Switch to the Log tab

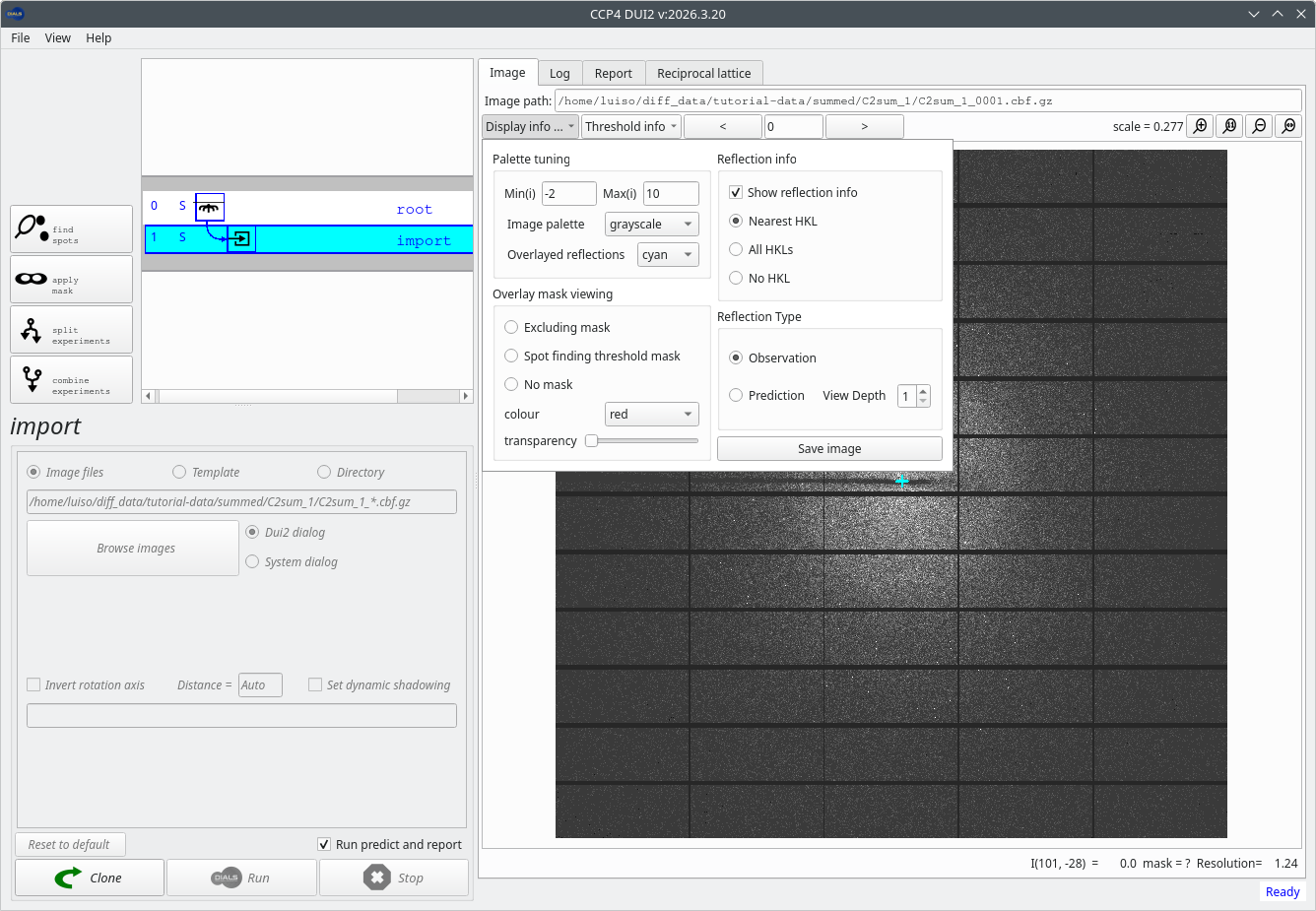tap(559, 73)
